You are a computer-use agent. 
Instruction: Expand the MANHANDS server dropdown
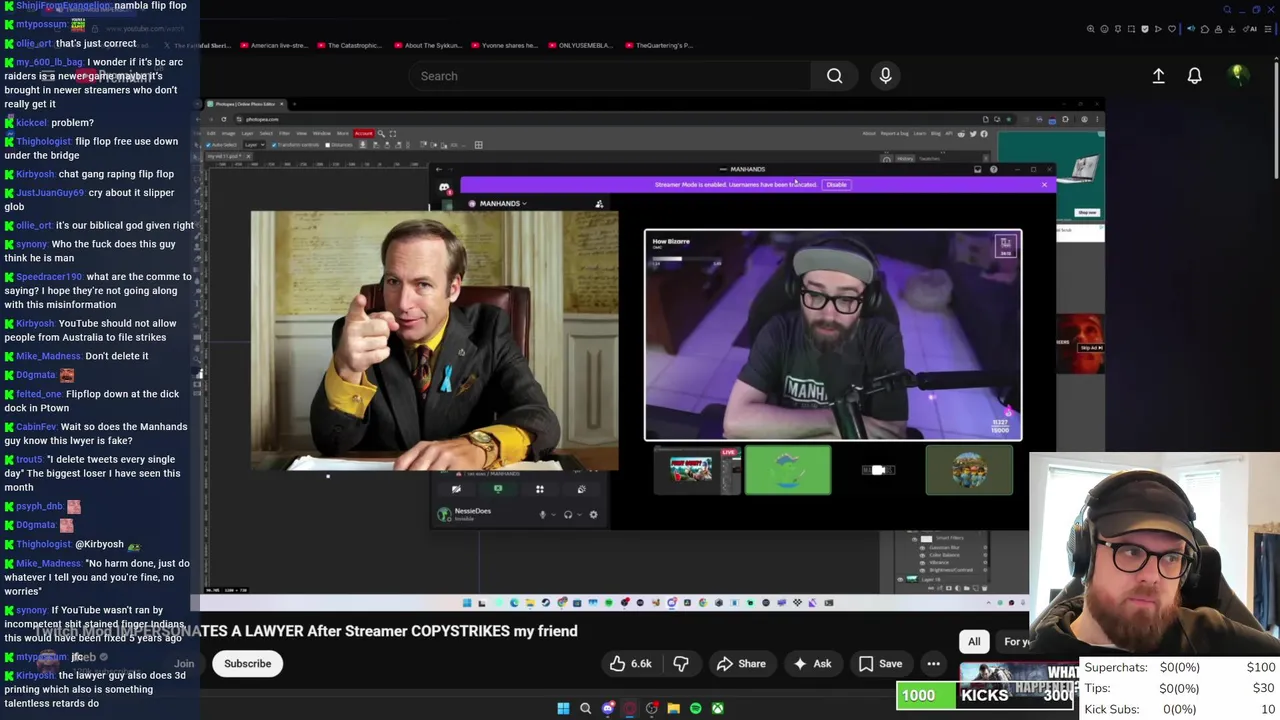pyautogui.click(x=502, y=203)
